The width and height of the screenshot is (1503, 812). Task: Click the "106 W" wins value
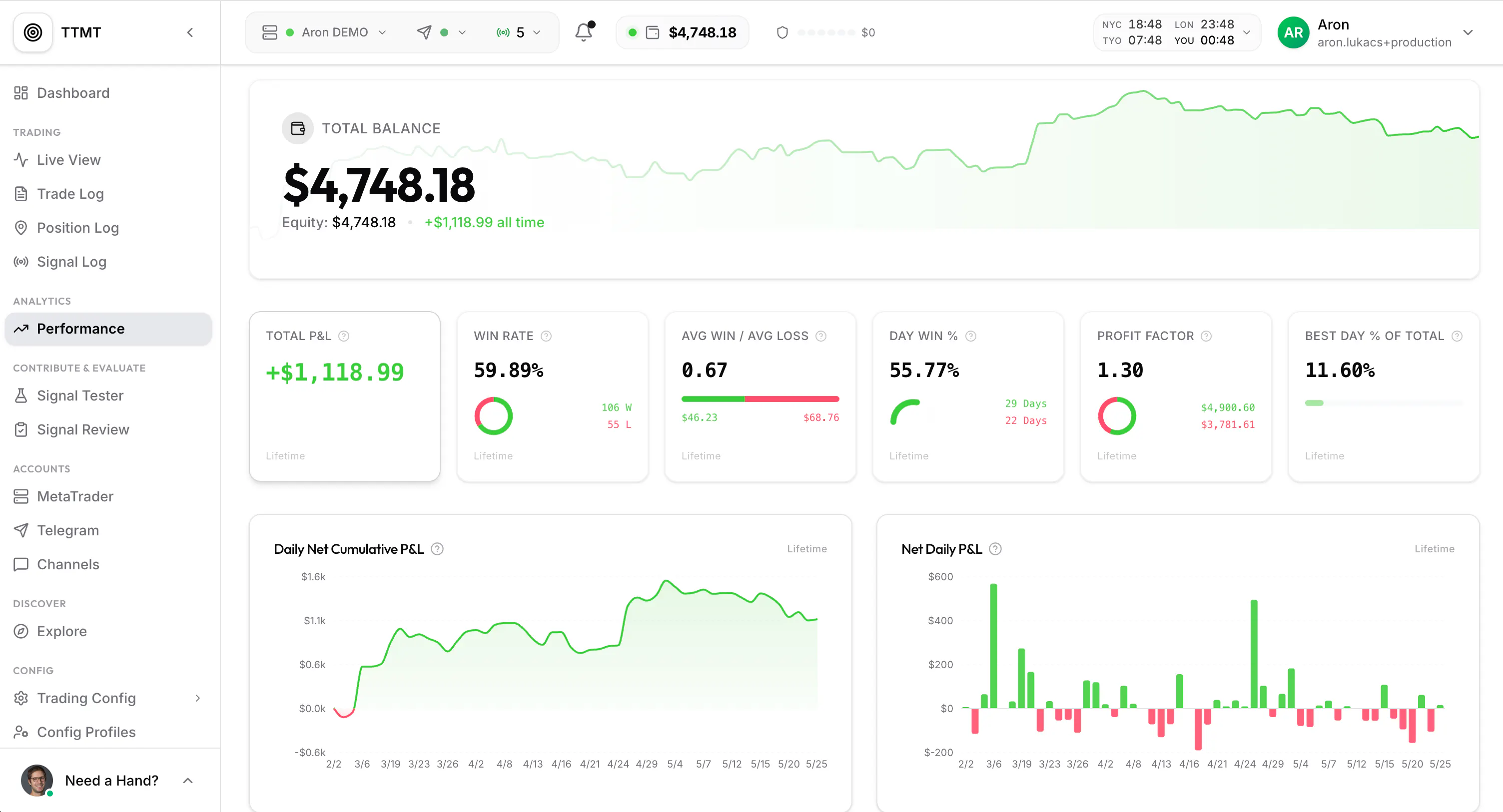coord(616,408)
